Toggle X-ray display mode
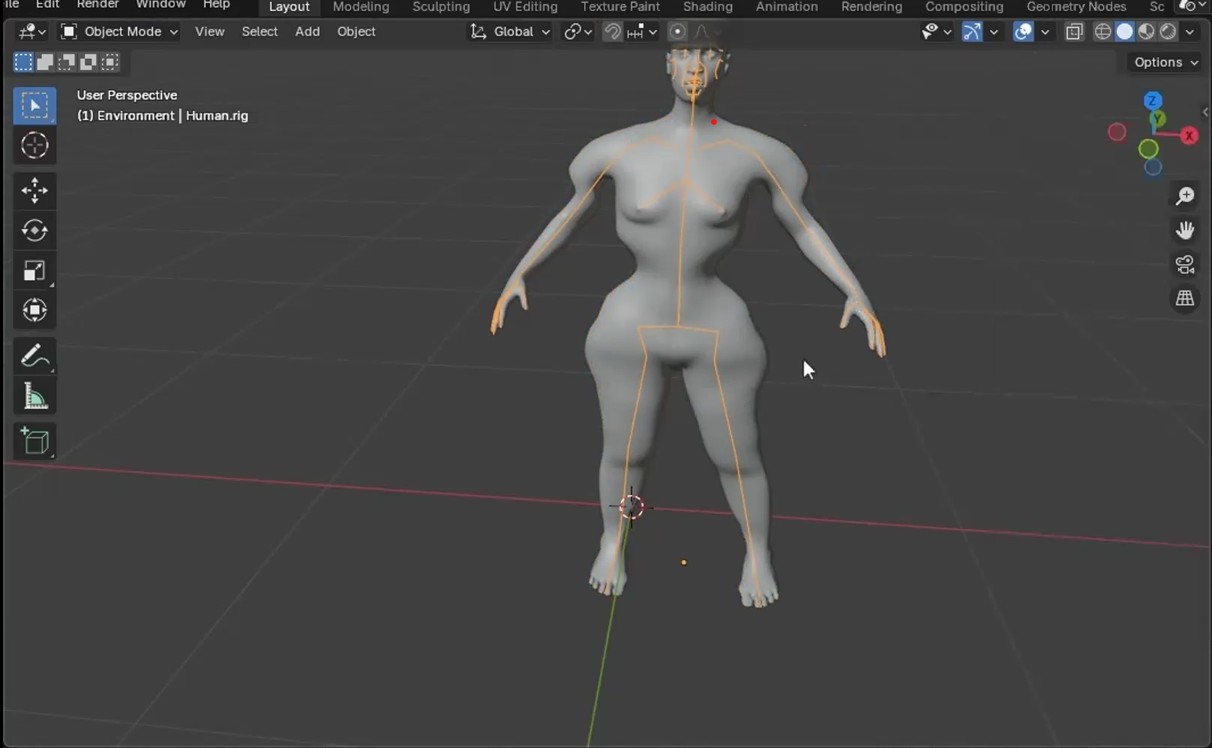The height and width of the screenshot is (748, 1212). (x=1074, y=32)
